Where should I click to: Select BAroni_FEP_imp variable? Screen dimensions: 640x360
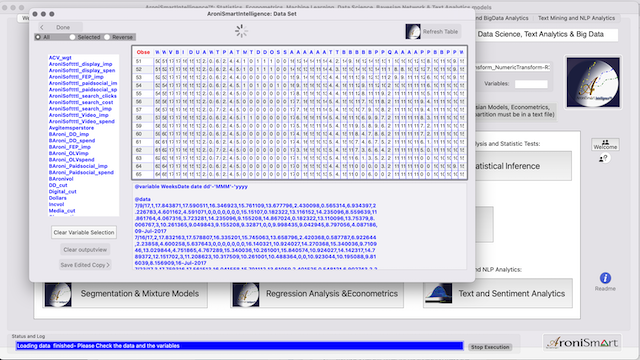tap(70, 147)
